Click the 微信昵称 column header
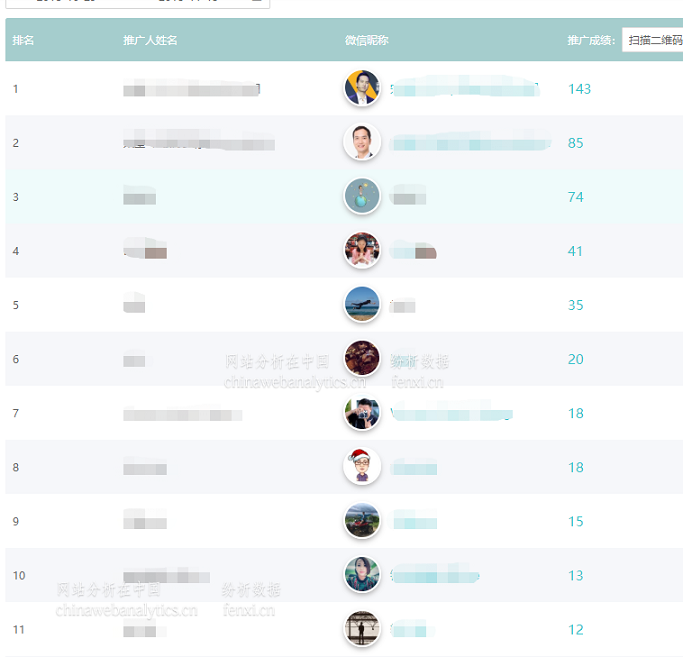This screenshot has height=657, width=683. click(x=366, y=41)
